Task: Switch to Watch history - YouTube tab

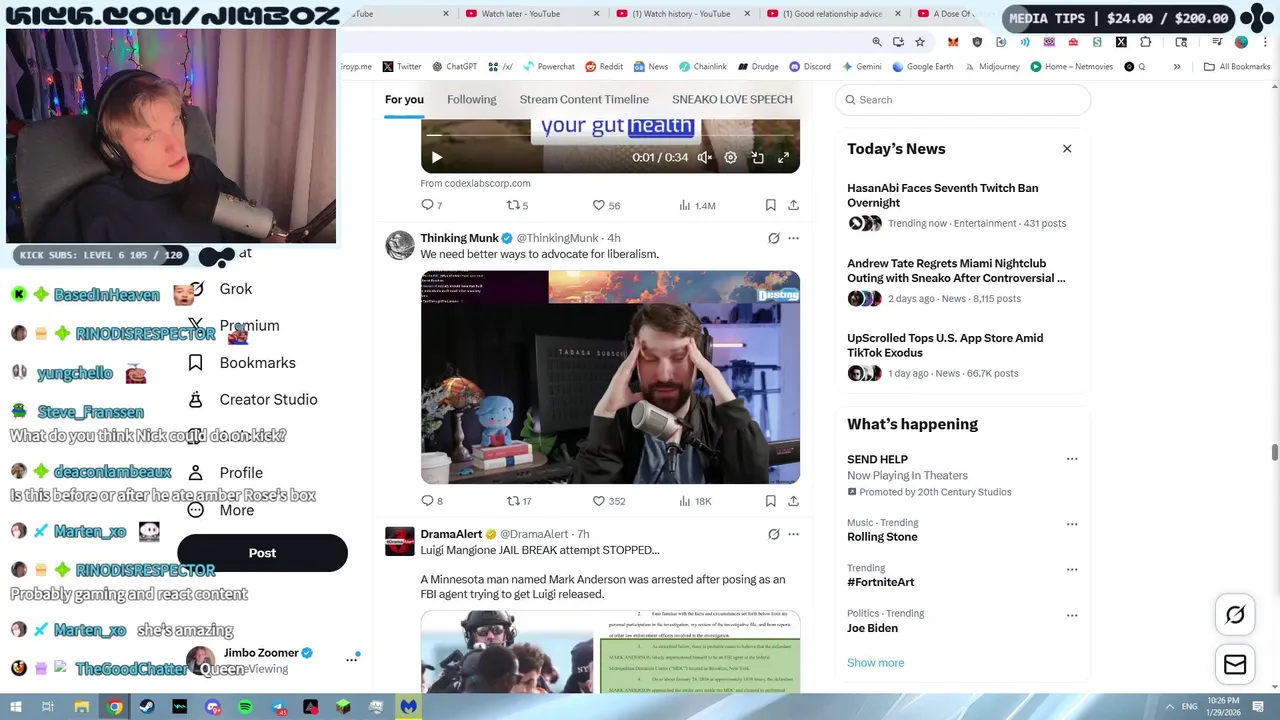Action: pyautogui.click(x=680, y=14)
